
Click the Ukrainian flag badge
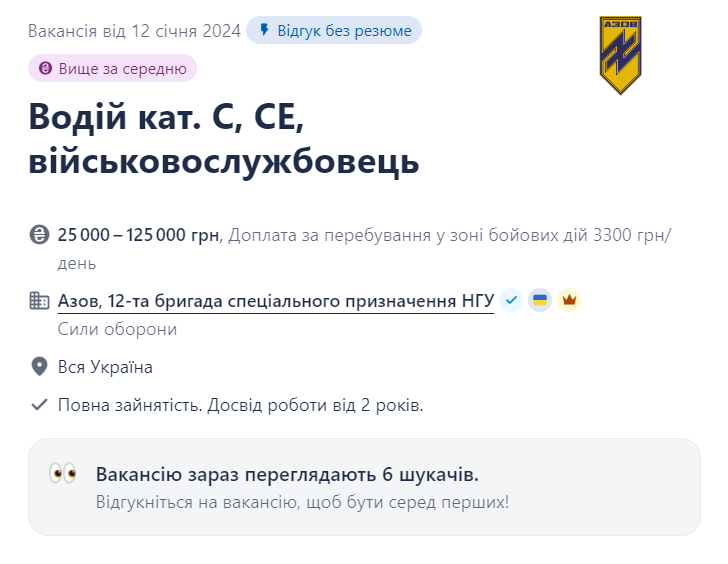tap(540, 300)
